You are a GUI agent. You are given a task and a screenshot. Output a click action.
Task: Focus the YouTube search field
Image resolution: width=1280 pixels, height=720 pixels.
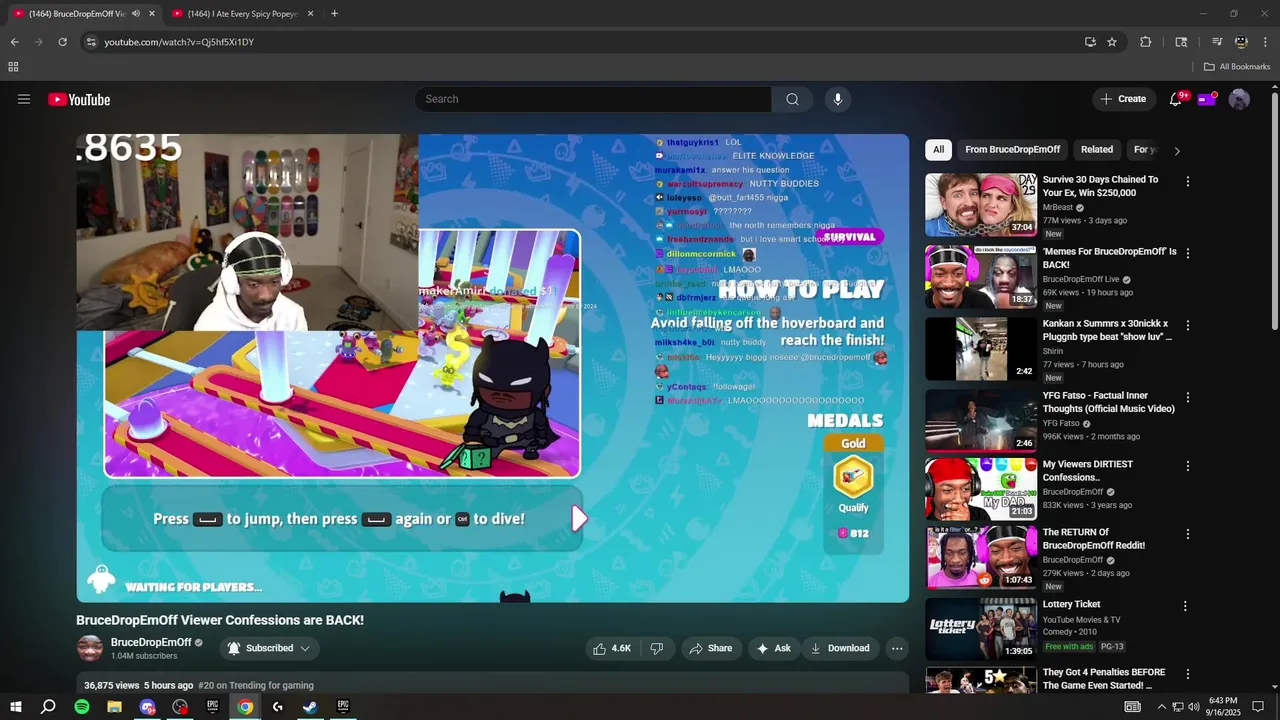[593, 99]
